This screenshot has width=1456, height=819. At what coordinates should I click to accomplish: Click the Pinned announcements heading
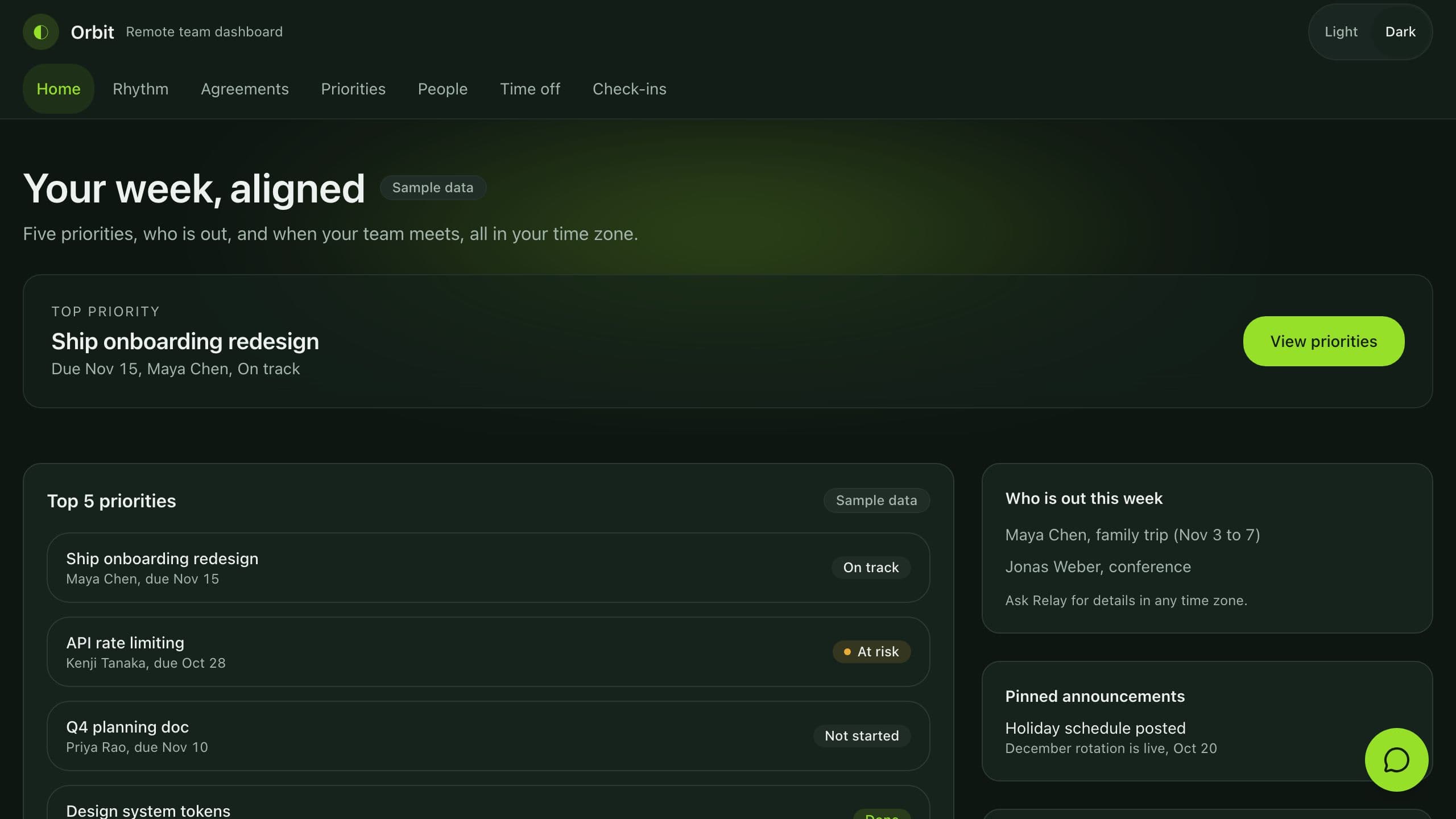click(x=1095, y=697)
